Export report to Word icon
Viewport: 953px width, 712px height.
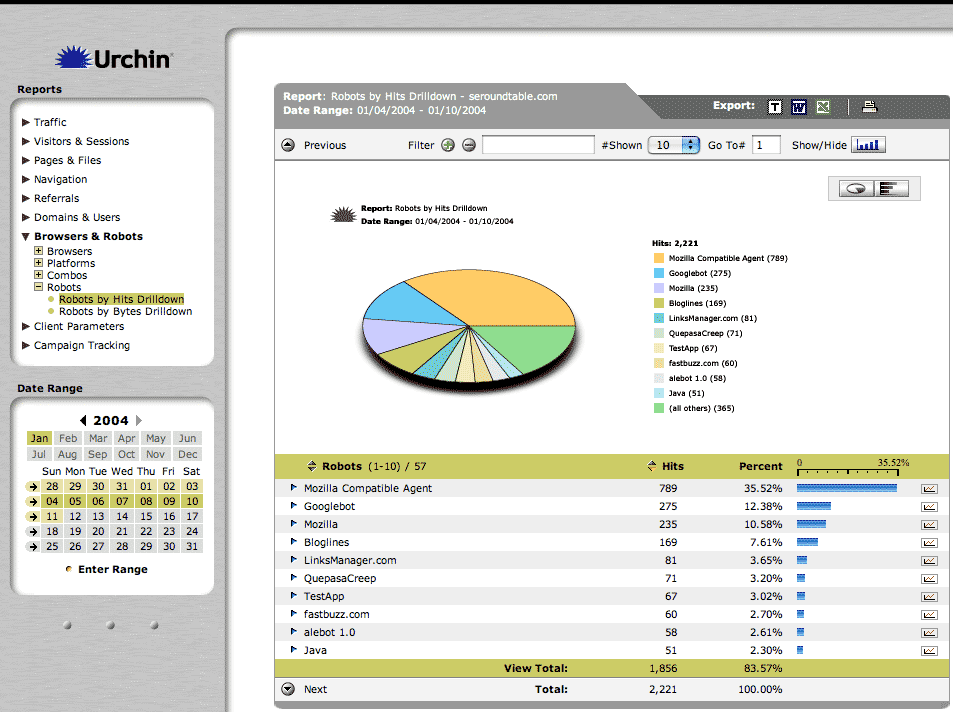pos(799,107)
